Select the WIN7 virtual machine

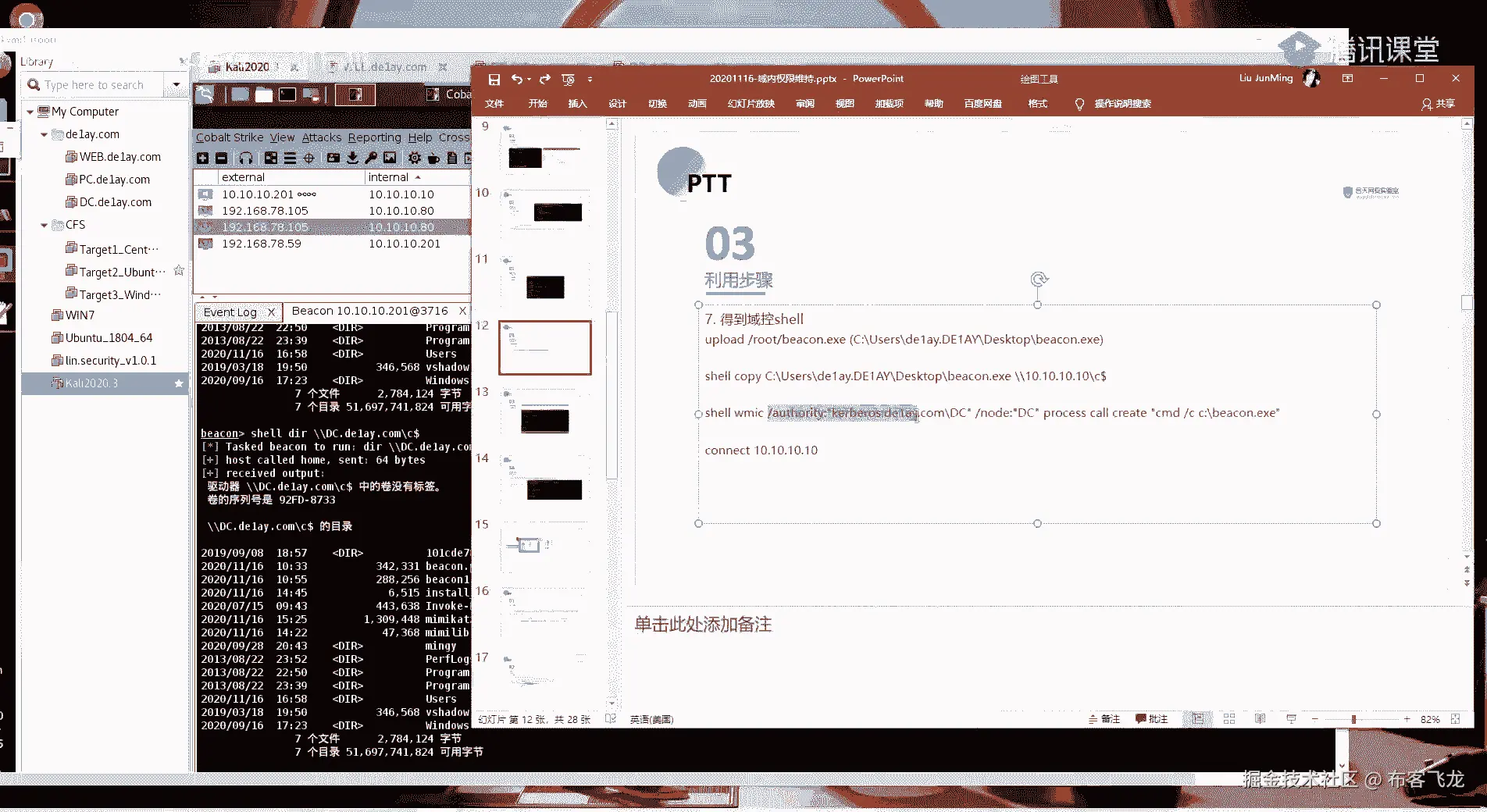point(73,315)
